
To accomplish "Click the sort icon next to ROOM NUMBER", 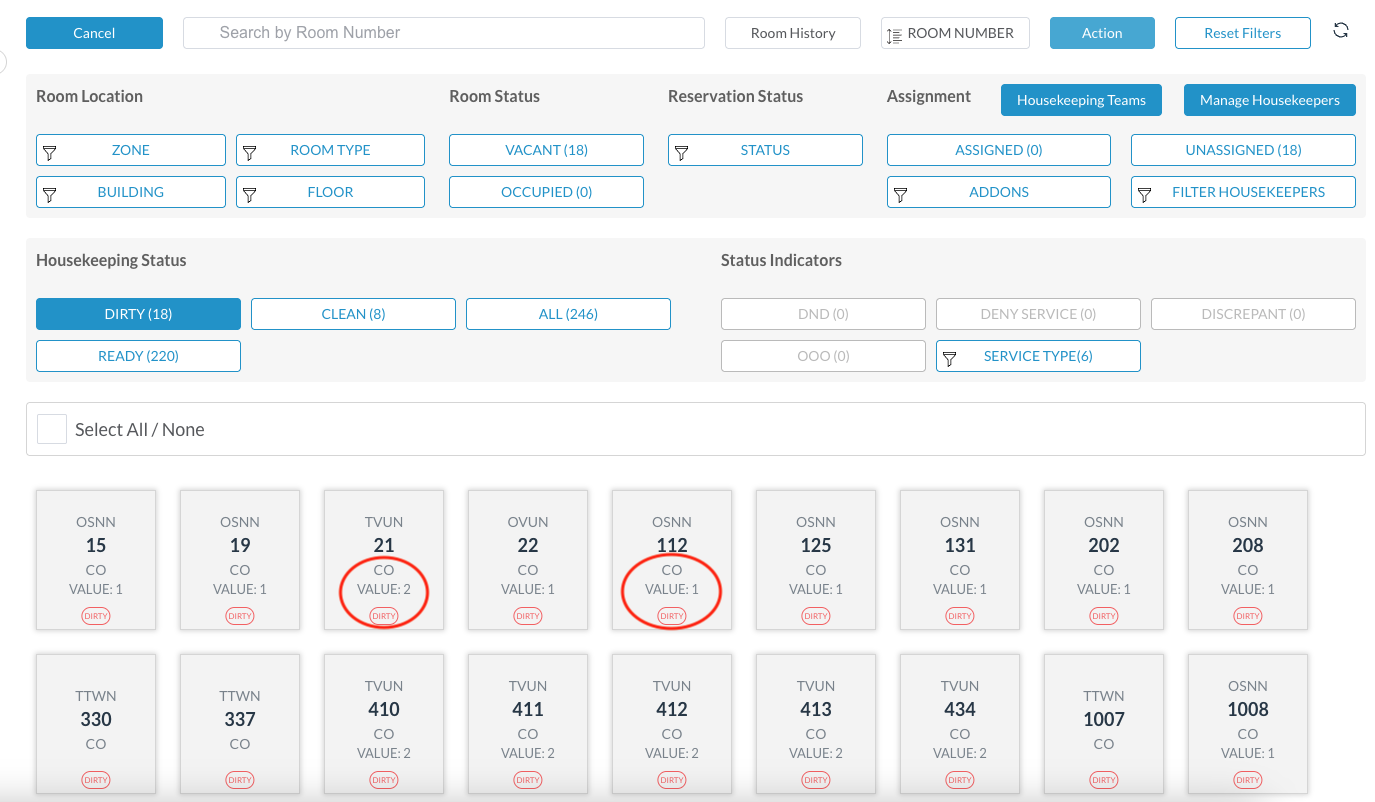I will pyautogui.click(x=894, y=32).
